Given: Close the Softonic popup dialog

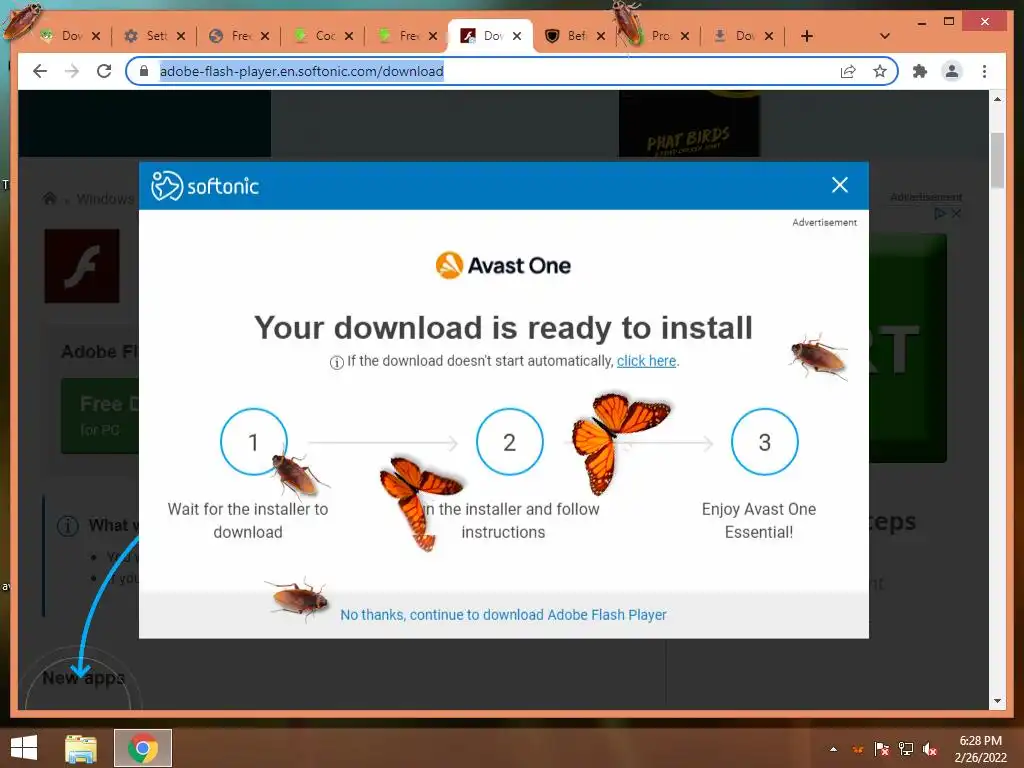Looking at the screenshot, I should tap(840, 185).
